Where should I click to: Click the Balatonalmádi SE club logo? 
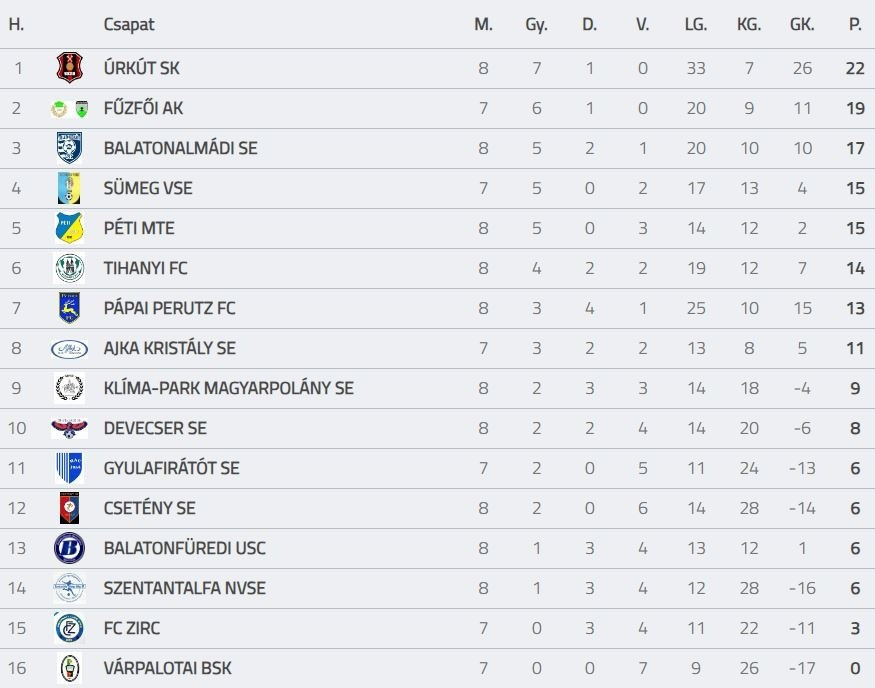tap(69, 148)
